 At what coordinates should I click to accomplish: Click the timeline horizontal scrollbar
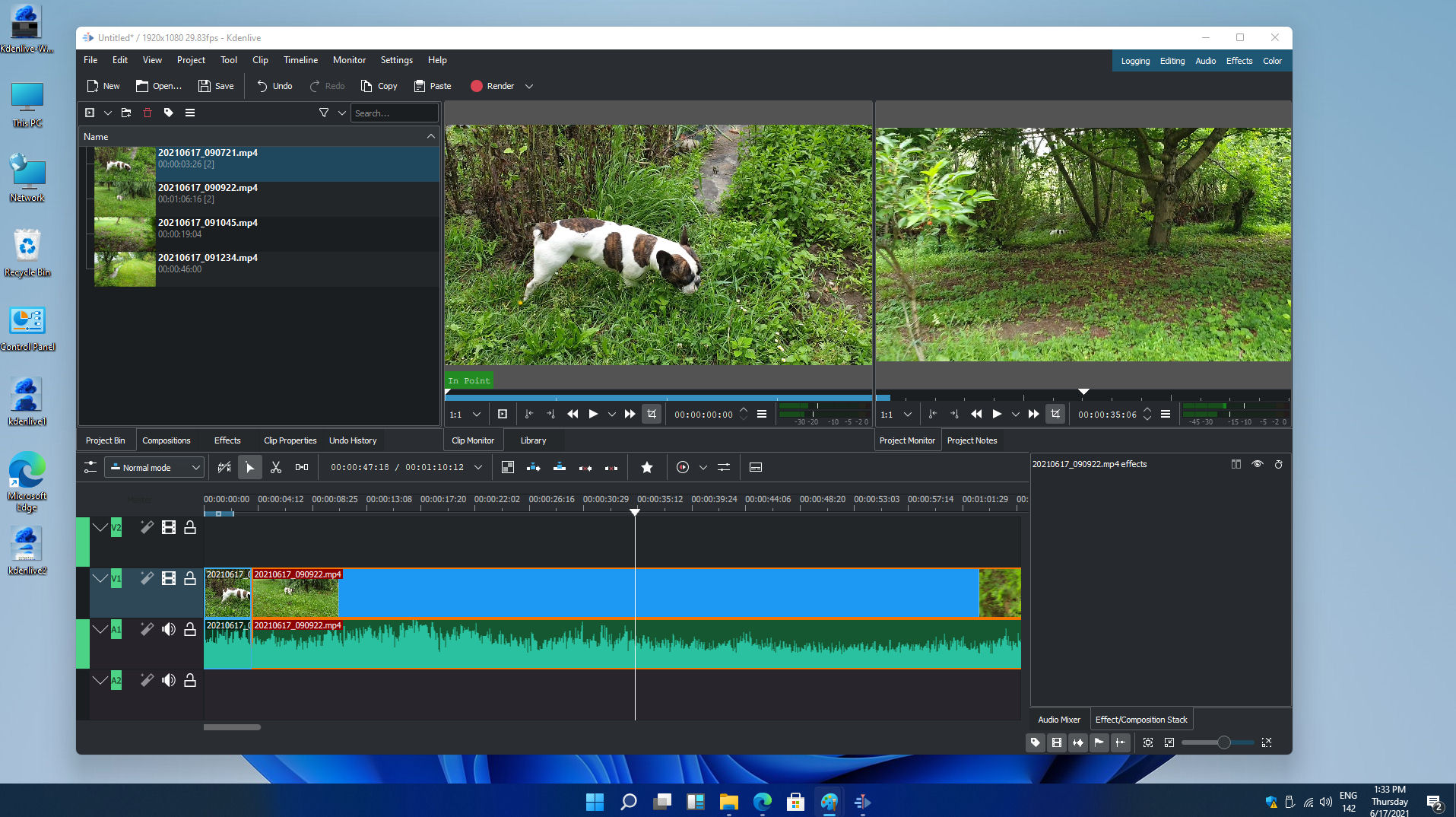232,727
